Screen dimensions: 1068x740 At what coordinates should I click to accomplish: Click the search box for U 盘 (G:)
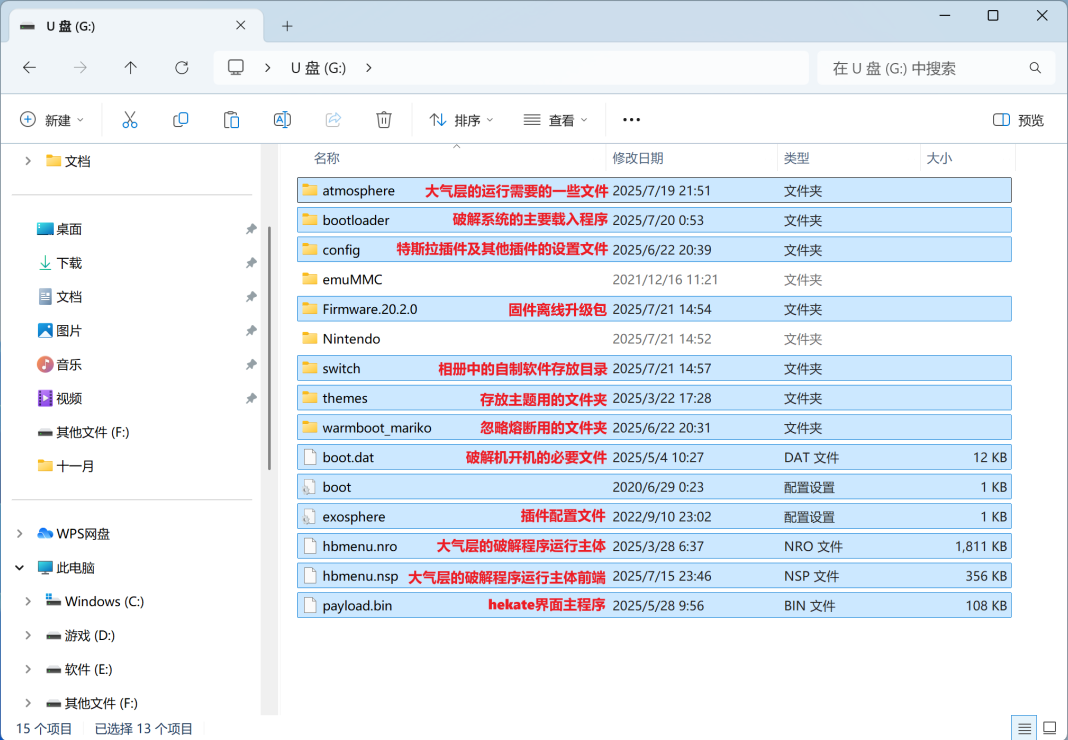[925, 68]
